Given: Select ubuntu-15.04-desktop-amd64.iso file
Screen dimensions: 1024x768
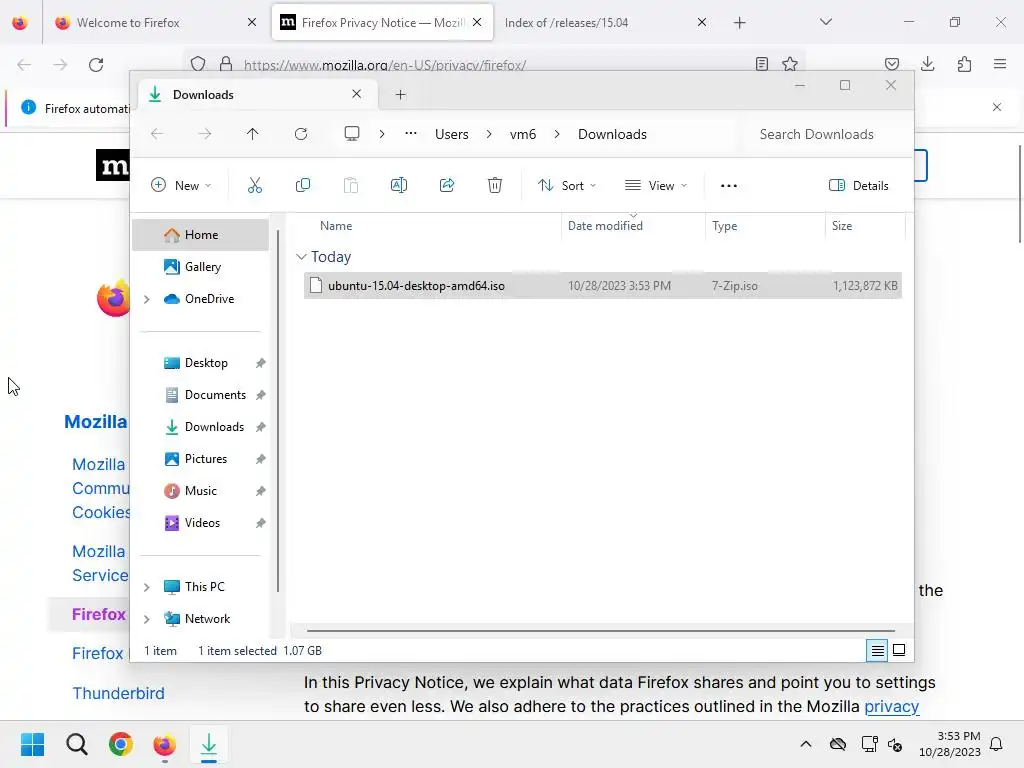Looking at the screenshot, I should pos(603,285).
